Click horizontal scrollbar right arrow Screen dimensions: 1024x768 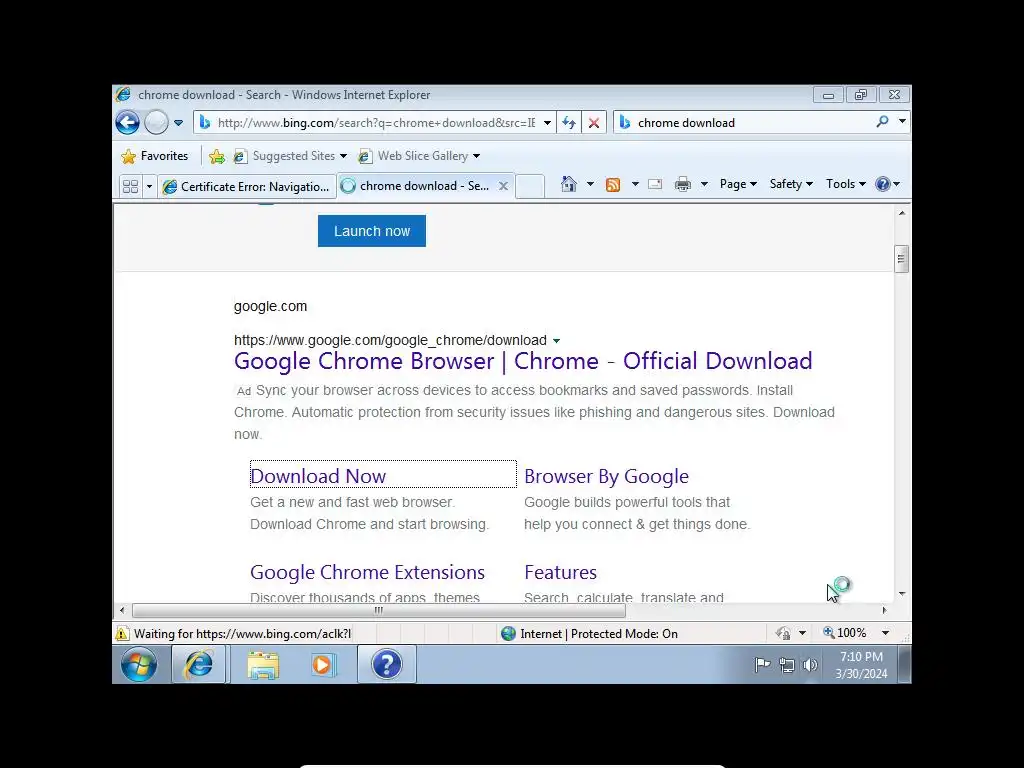[x=884, y=611]
